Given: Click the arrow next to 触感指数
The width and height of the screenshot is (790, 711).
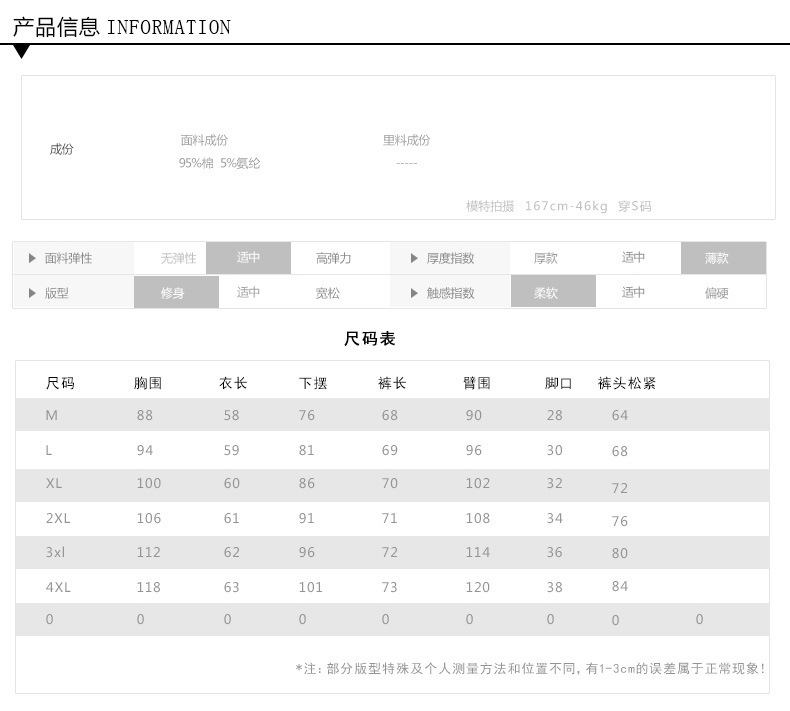Looking at the screenshot, I should point(414,293).
